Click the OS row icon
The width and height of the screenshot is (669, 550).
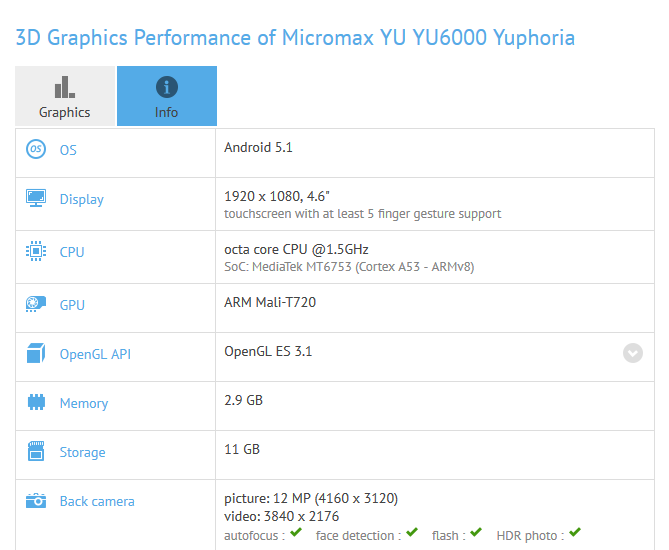[36, 149]
